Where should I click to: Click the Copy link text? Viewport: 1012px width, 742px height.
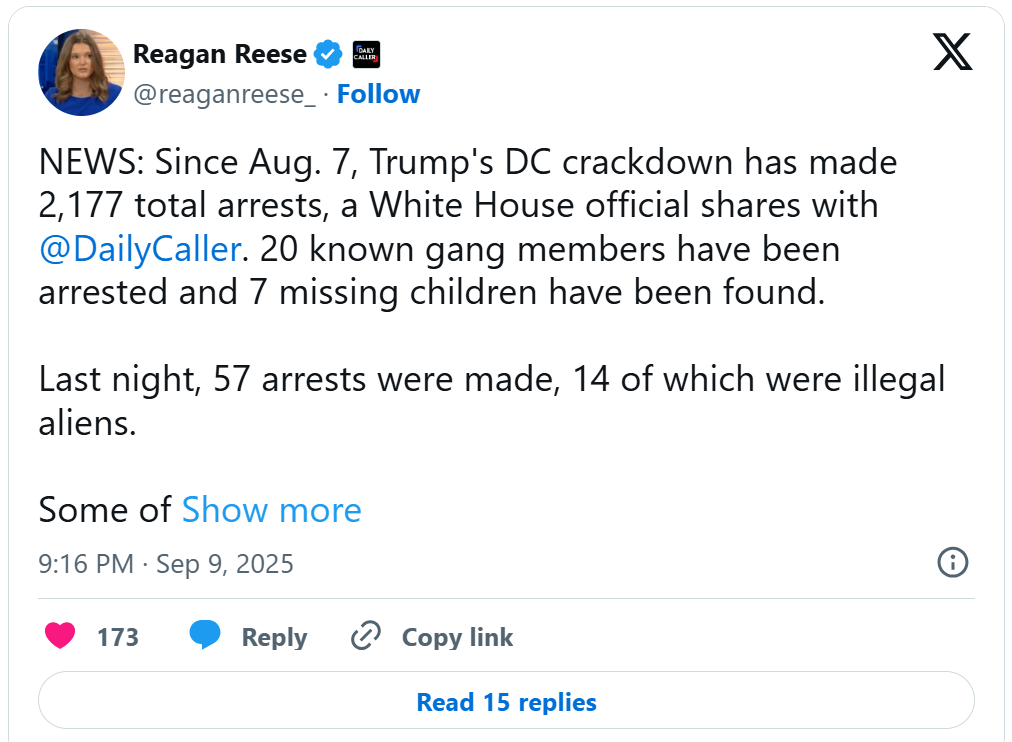pyautogui.click(x=457, y=637)
